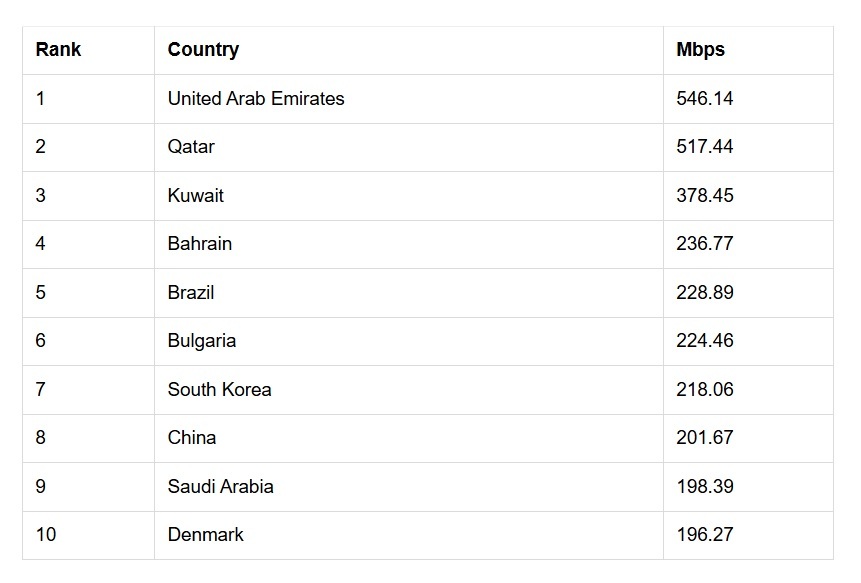The image size is (861, 583).
Task: Select the Bulgaria country cell
Action: (x=202, y=340)
